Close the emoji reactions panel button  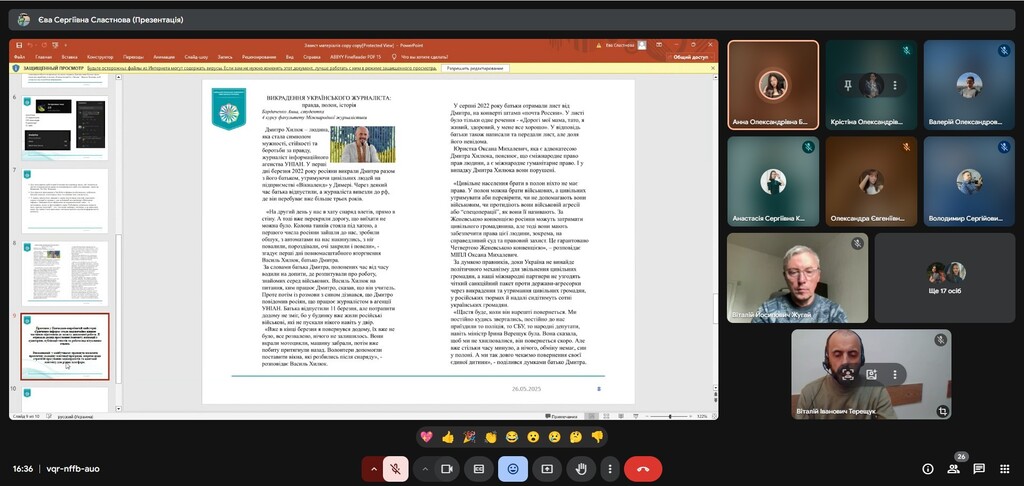click(513, 468)
